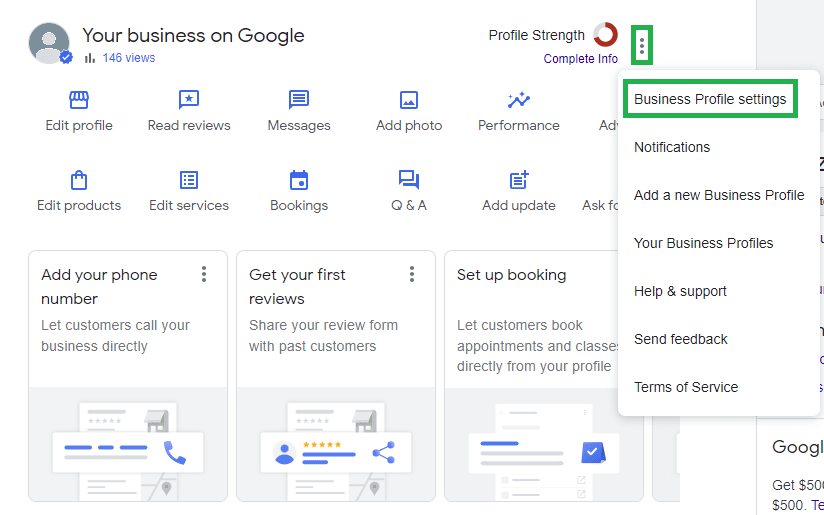Click the Profile Strength progress ring
824x515 pixels.
point(605,35)
